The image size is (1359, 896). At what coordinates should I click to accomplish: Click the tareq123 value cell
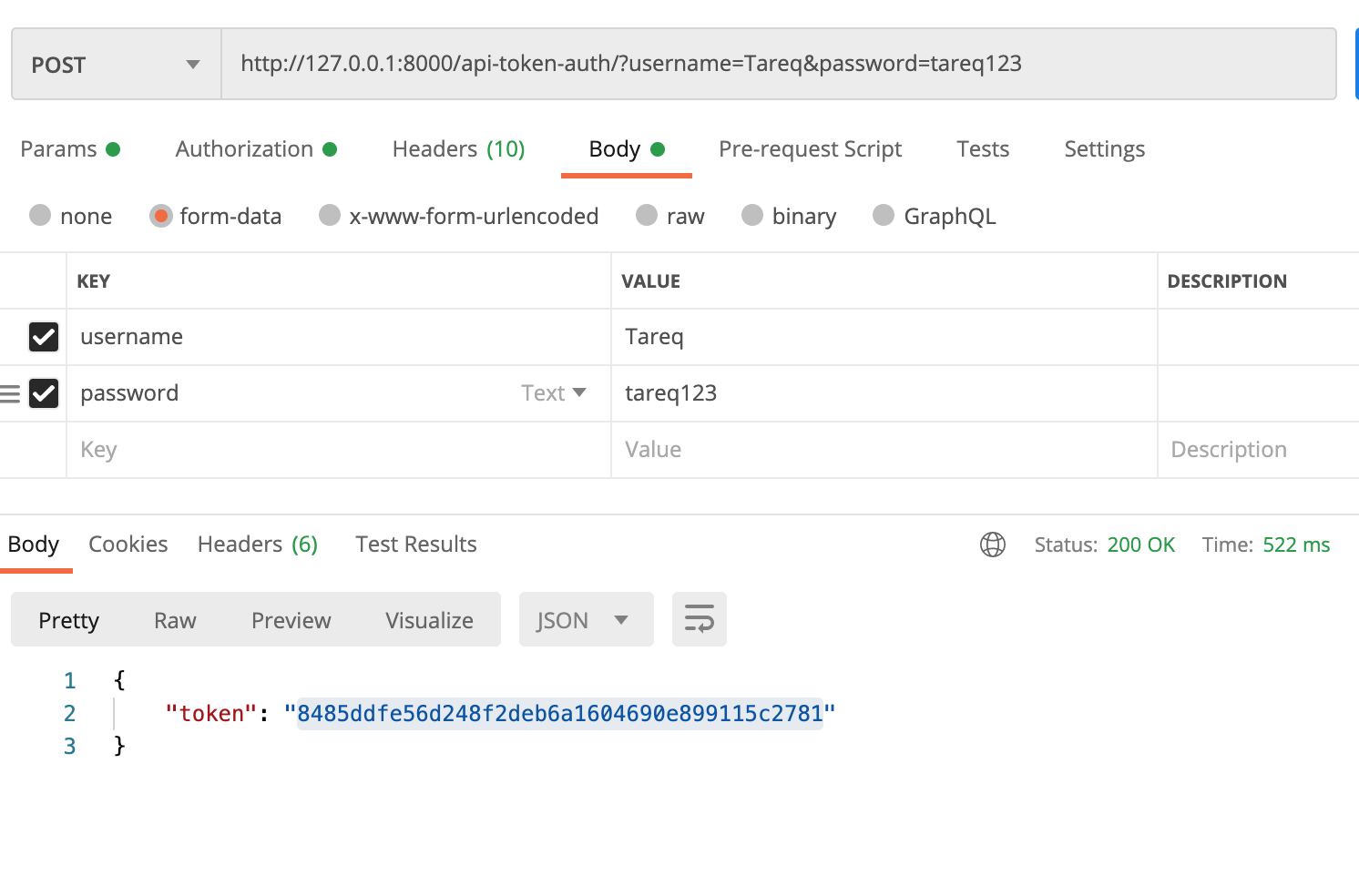click(x=884, y=393)
